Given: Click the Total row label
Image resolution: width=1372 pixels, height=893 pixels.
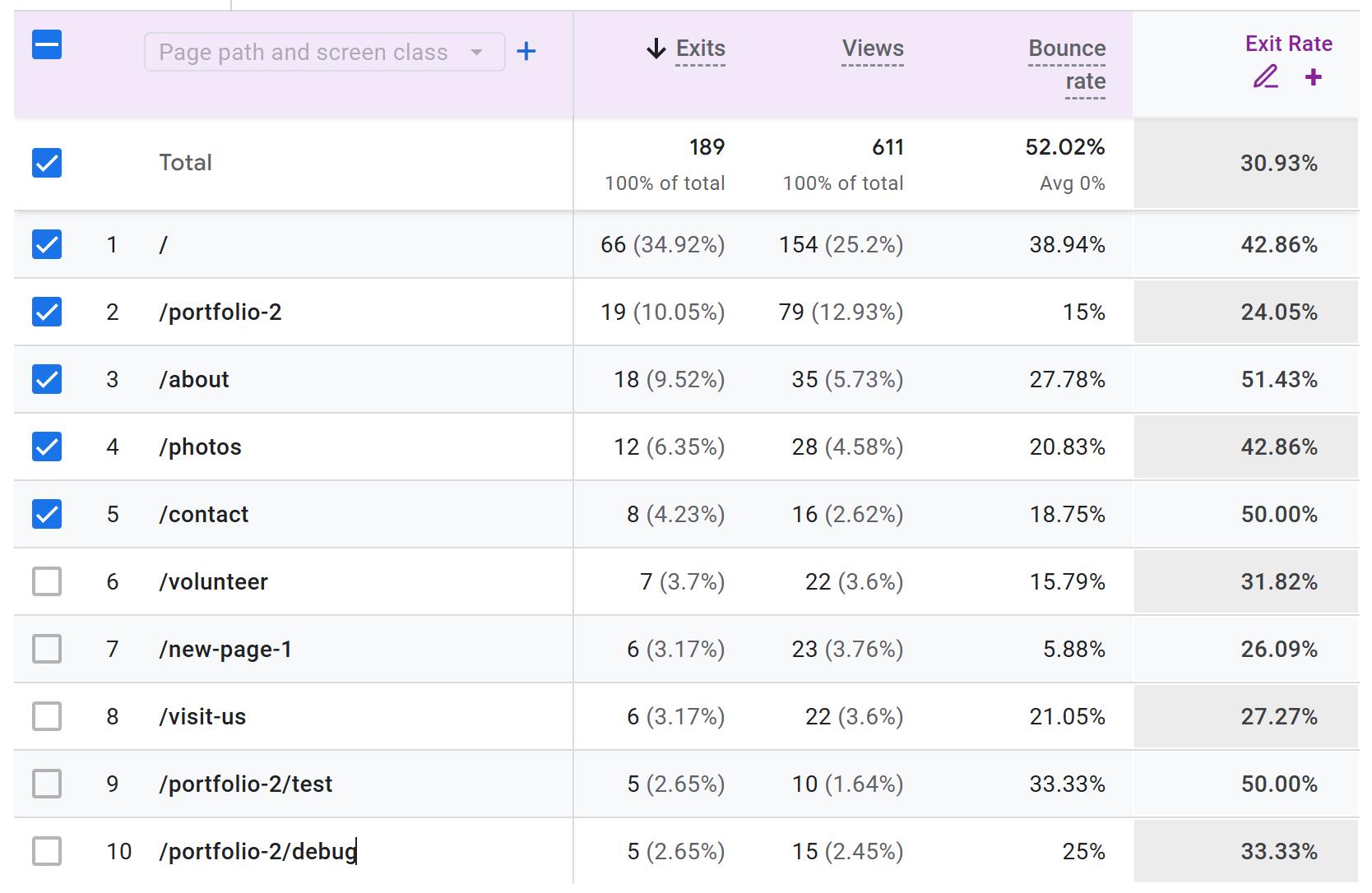Looking at the screenshot, I should (185, 163).
